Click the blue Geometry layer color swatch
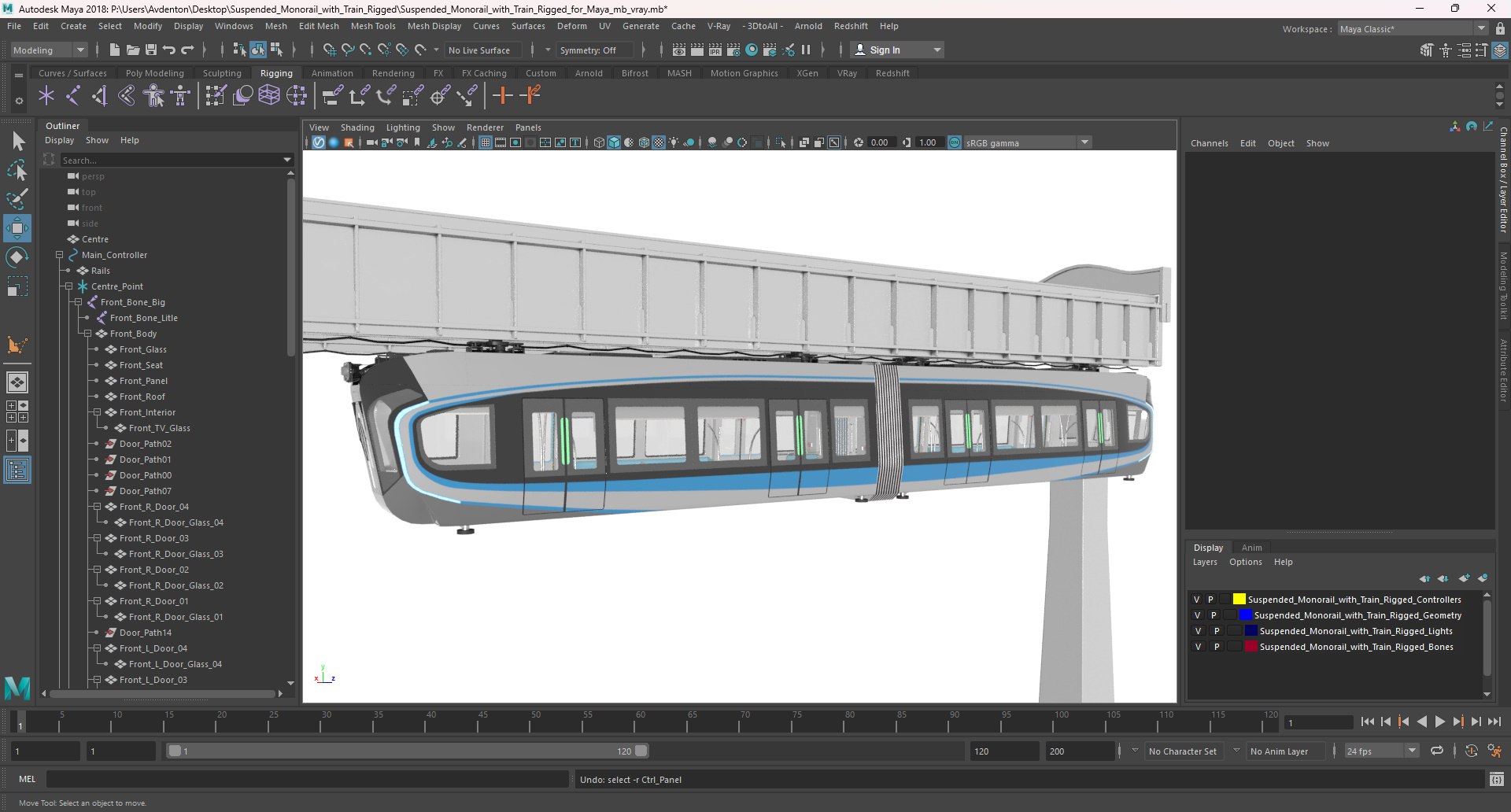 (1245, 615)
